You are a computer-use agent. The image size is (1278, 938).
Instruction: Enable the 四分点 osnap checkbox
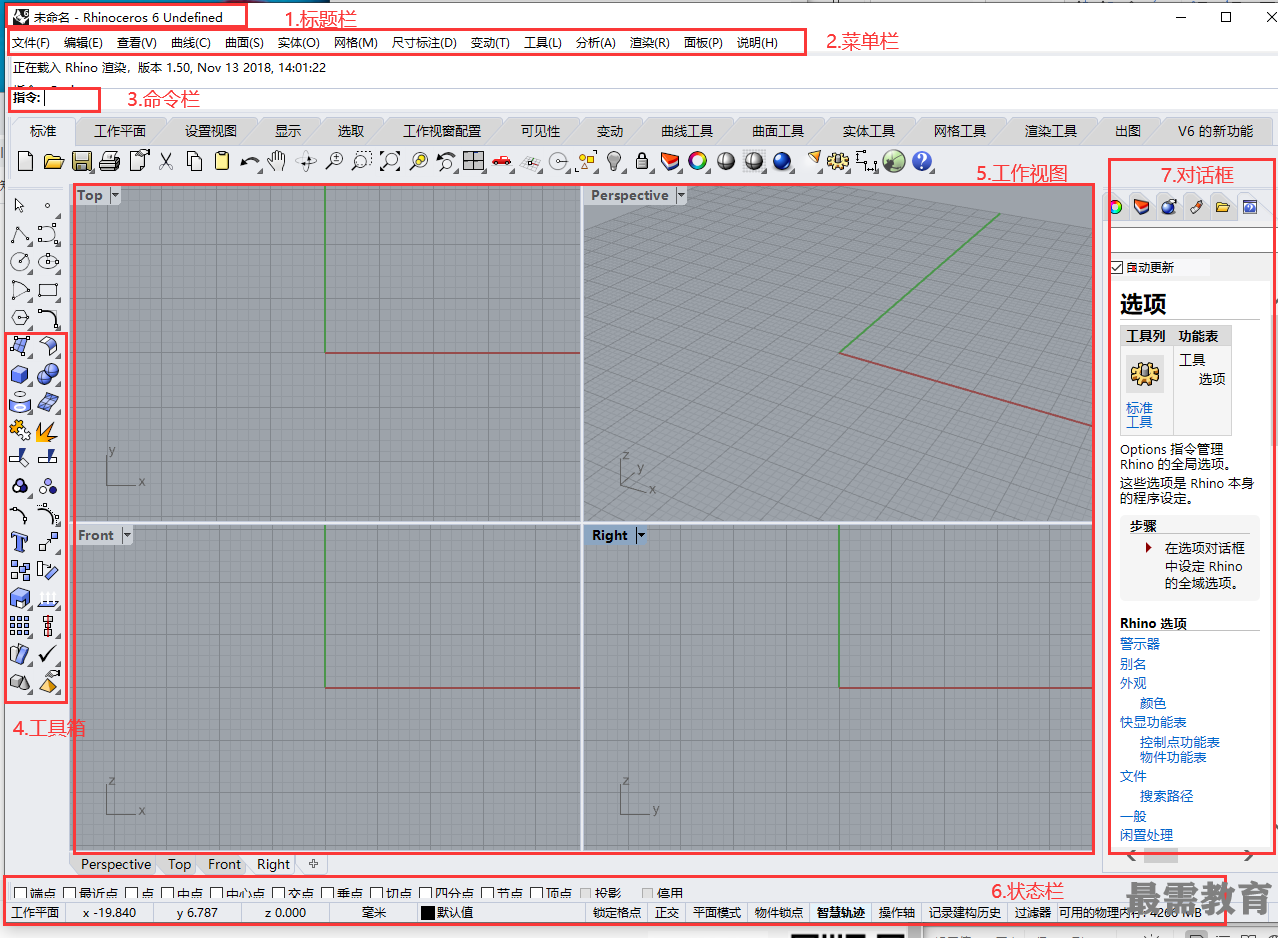click(425, 893)
